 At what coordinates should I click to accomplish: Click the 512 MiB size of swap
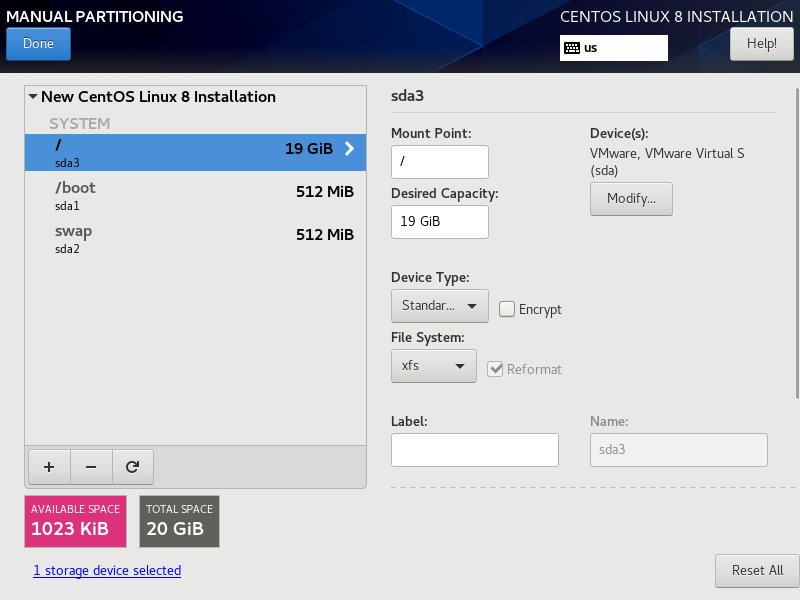(325, 235)
